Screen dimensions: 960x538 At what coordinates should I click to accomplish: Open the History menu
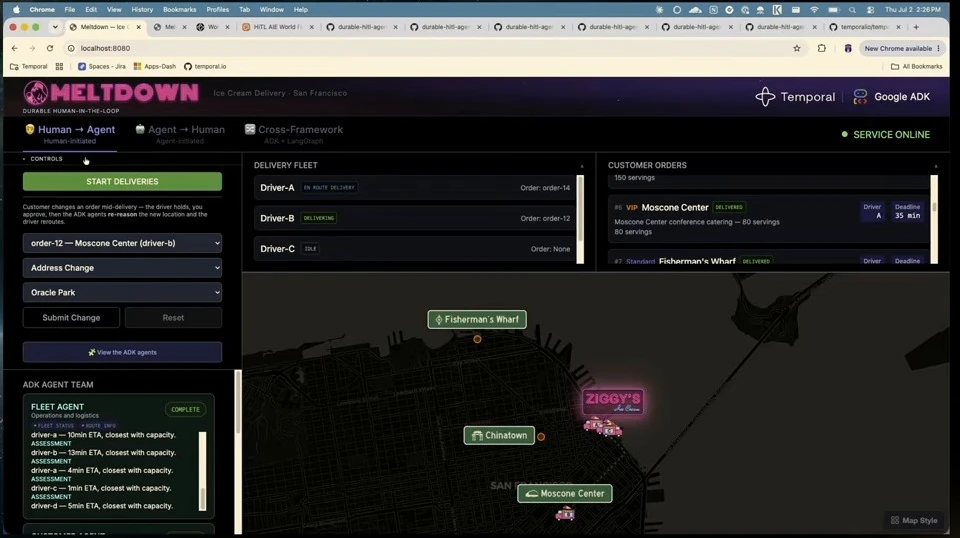point(142,10)
